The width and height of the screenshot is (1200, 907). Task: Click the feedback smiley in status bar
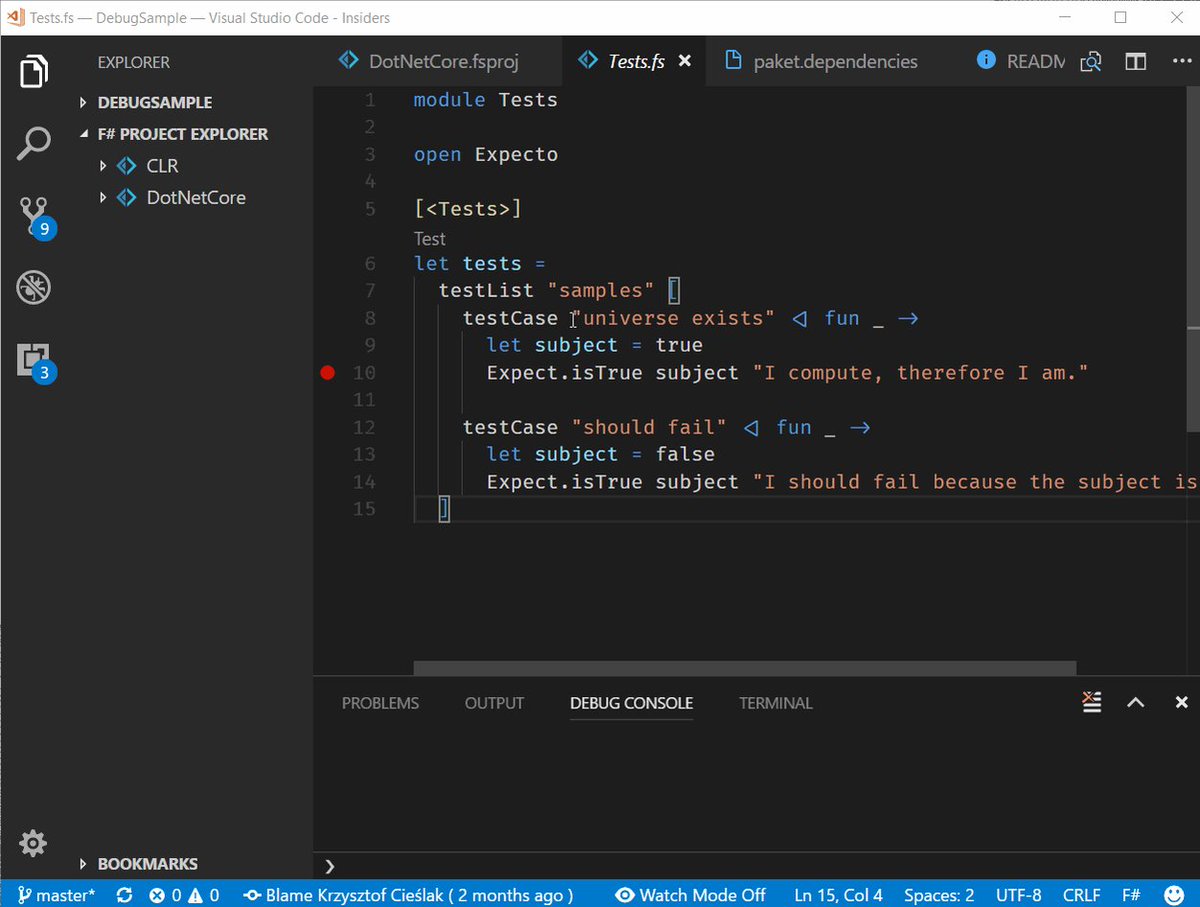pos(1174,895)
